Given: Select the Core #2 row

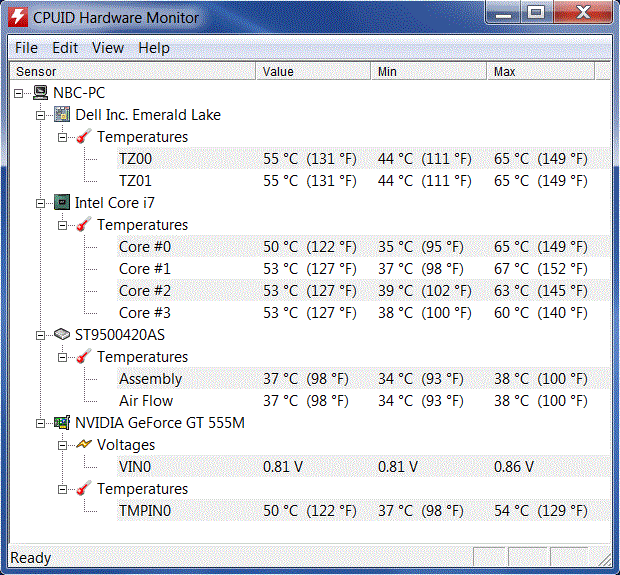Looking at the screenshot, I should coord(363,291).
